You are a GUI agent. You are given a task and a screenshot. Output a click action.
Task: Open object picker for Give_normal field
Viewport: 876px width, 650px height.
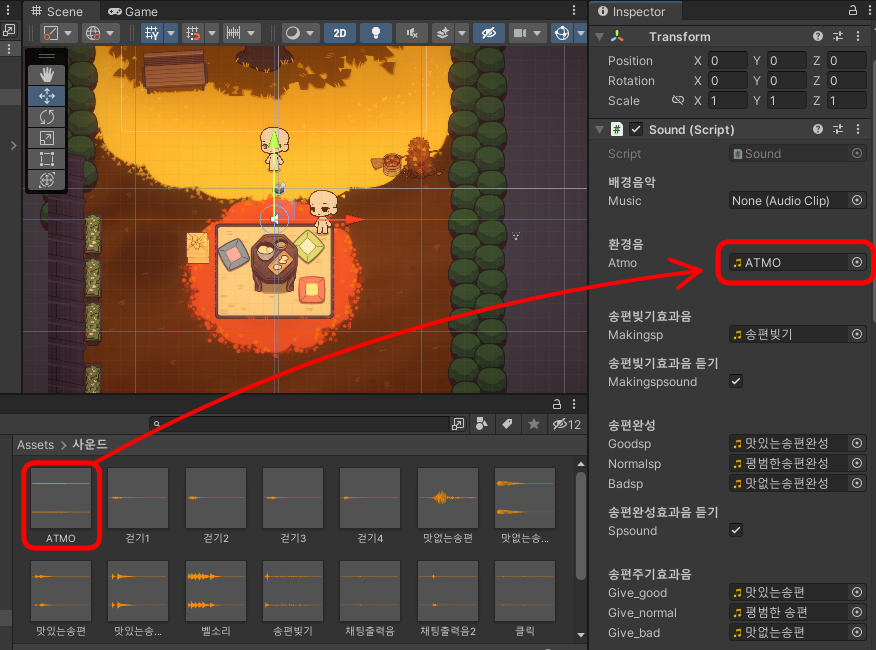point(857,613)
